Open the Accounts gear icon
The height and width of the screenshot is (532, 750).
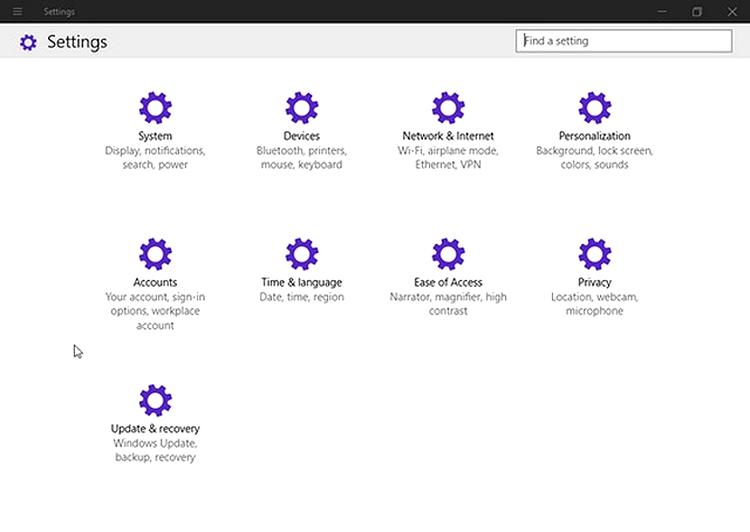155,254
